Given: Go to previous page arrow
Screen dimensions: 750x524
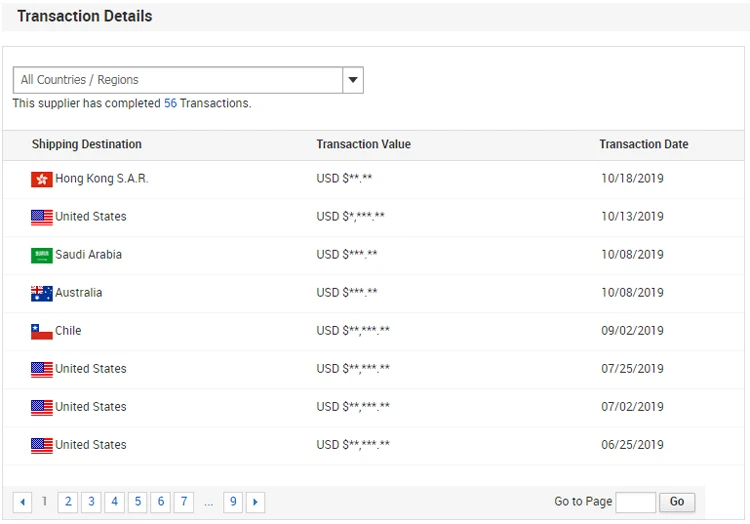Looking at the screenshot, I should click(x=22, y=502).
